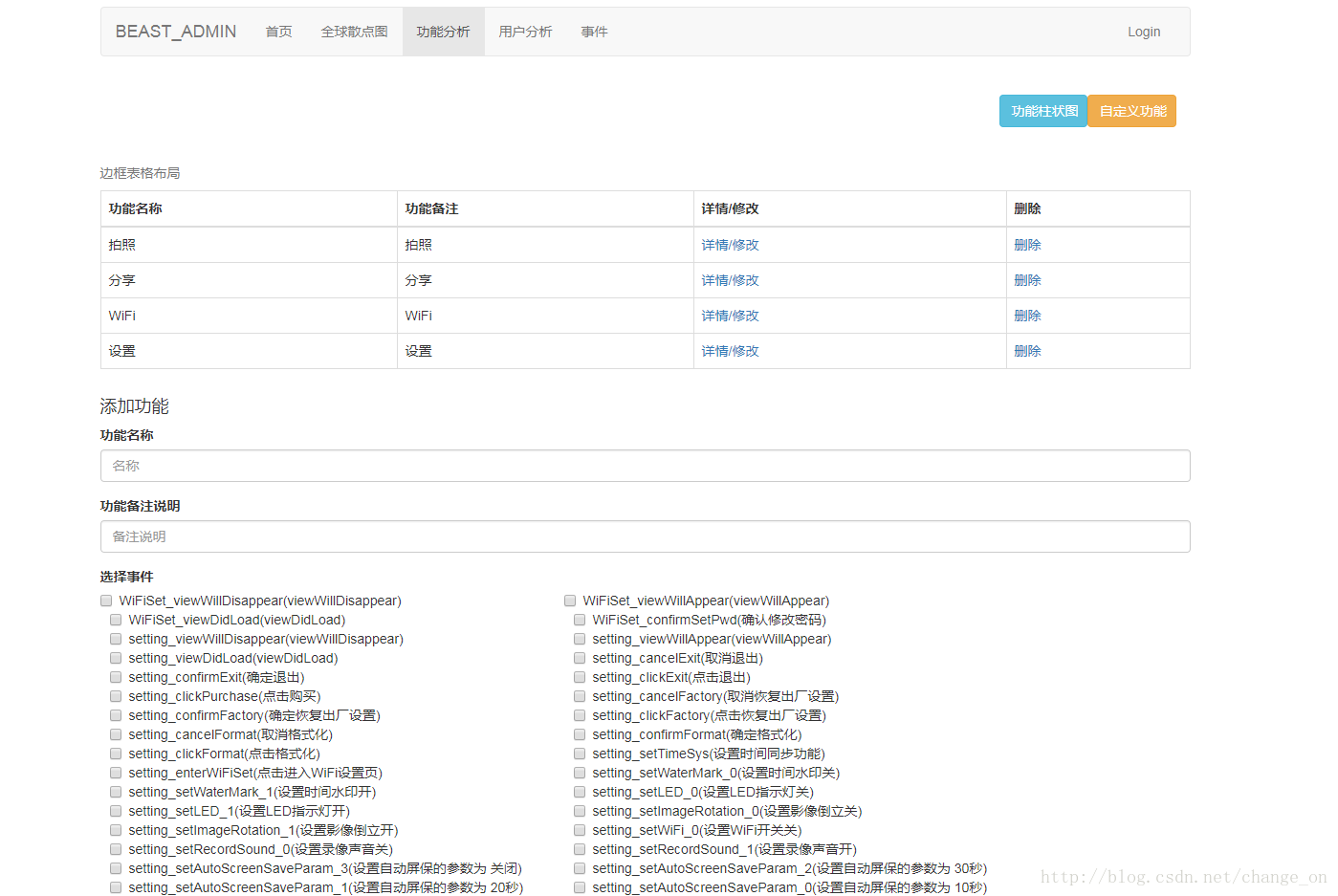Check setting_setLED_1 checkbox

(x=116, y=811)
